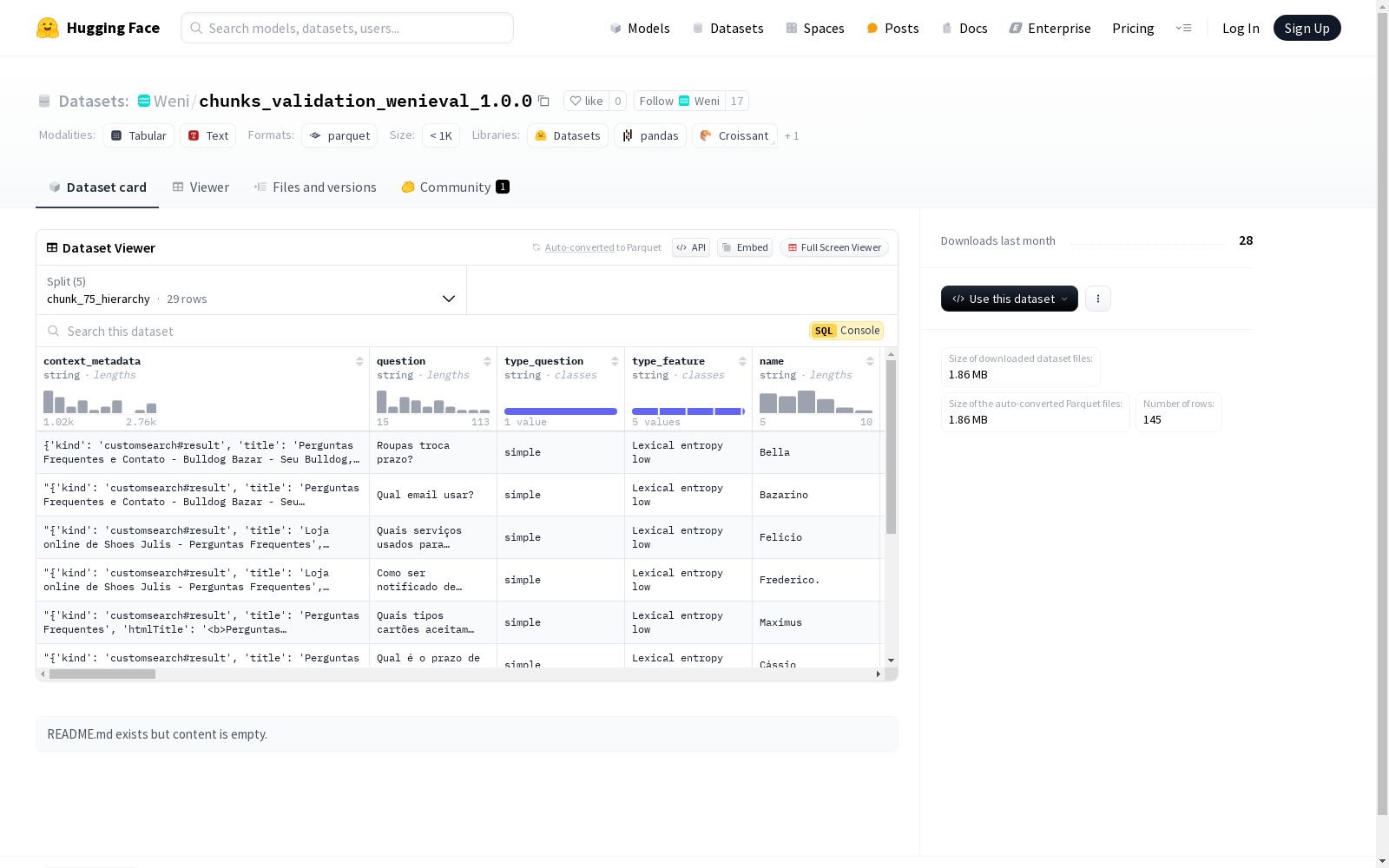Image resolution: width=1389 pixels, height=868 pixels.
Task: Click the type_question class distribution bar
Action: (x=561, y=411)
